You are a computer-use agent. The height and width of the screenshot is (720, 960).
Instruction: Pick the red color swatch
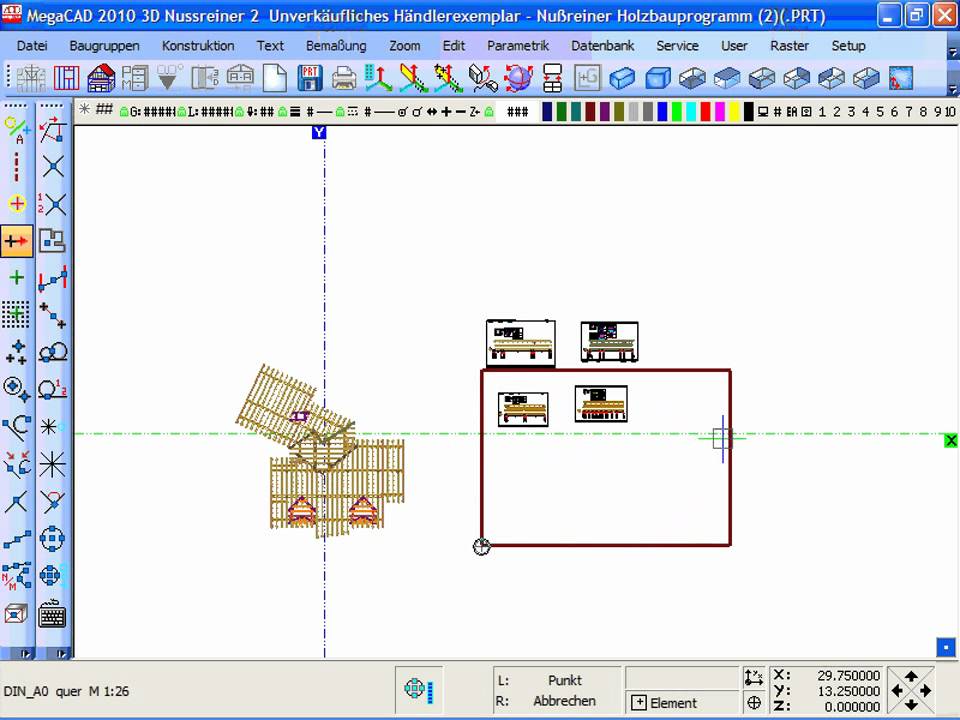point(705,111)
